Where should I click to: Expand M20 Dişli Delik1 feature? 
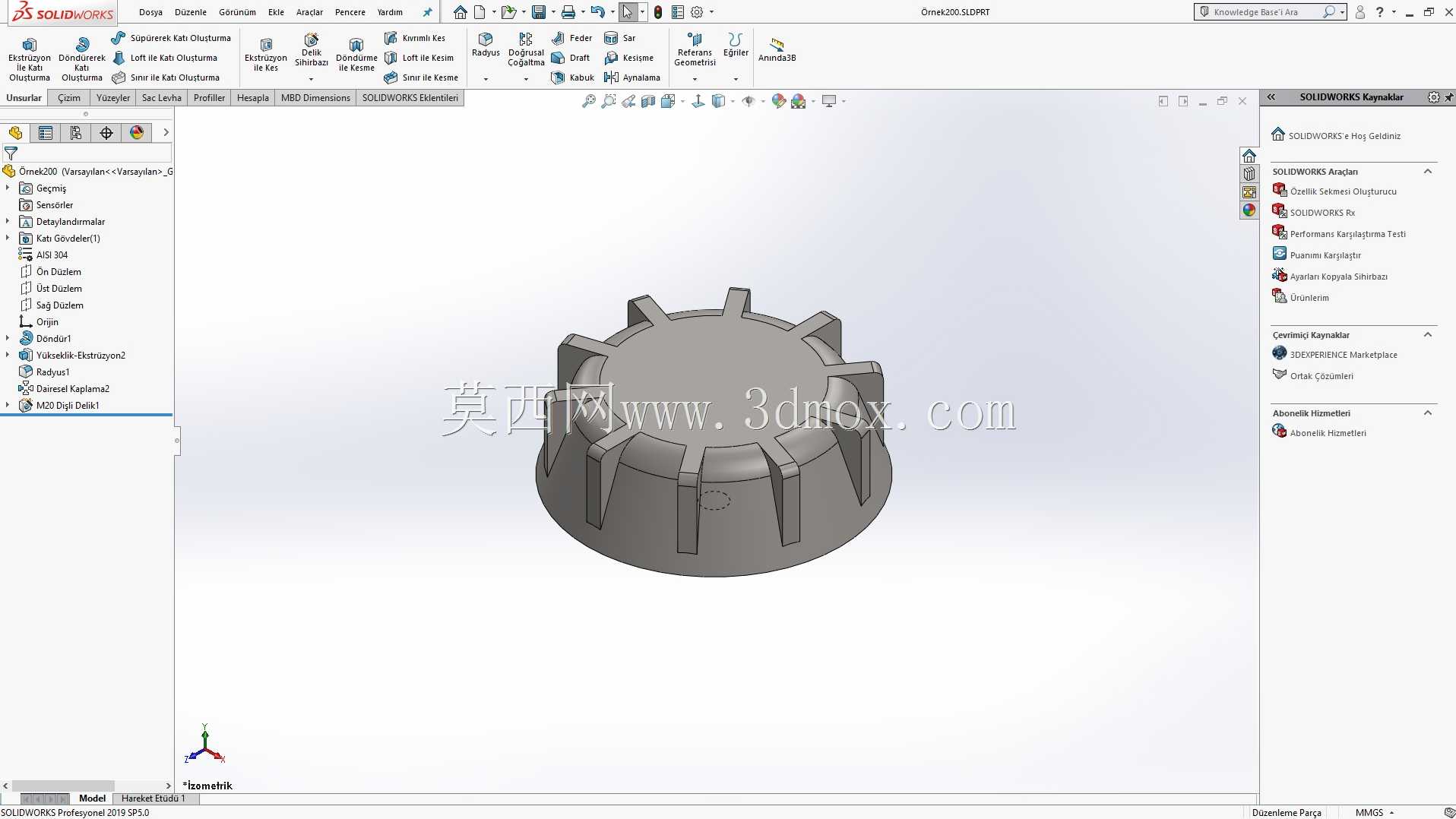[8, 405]
